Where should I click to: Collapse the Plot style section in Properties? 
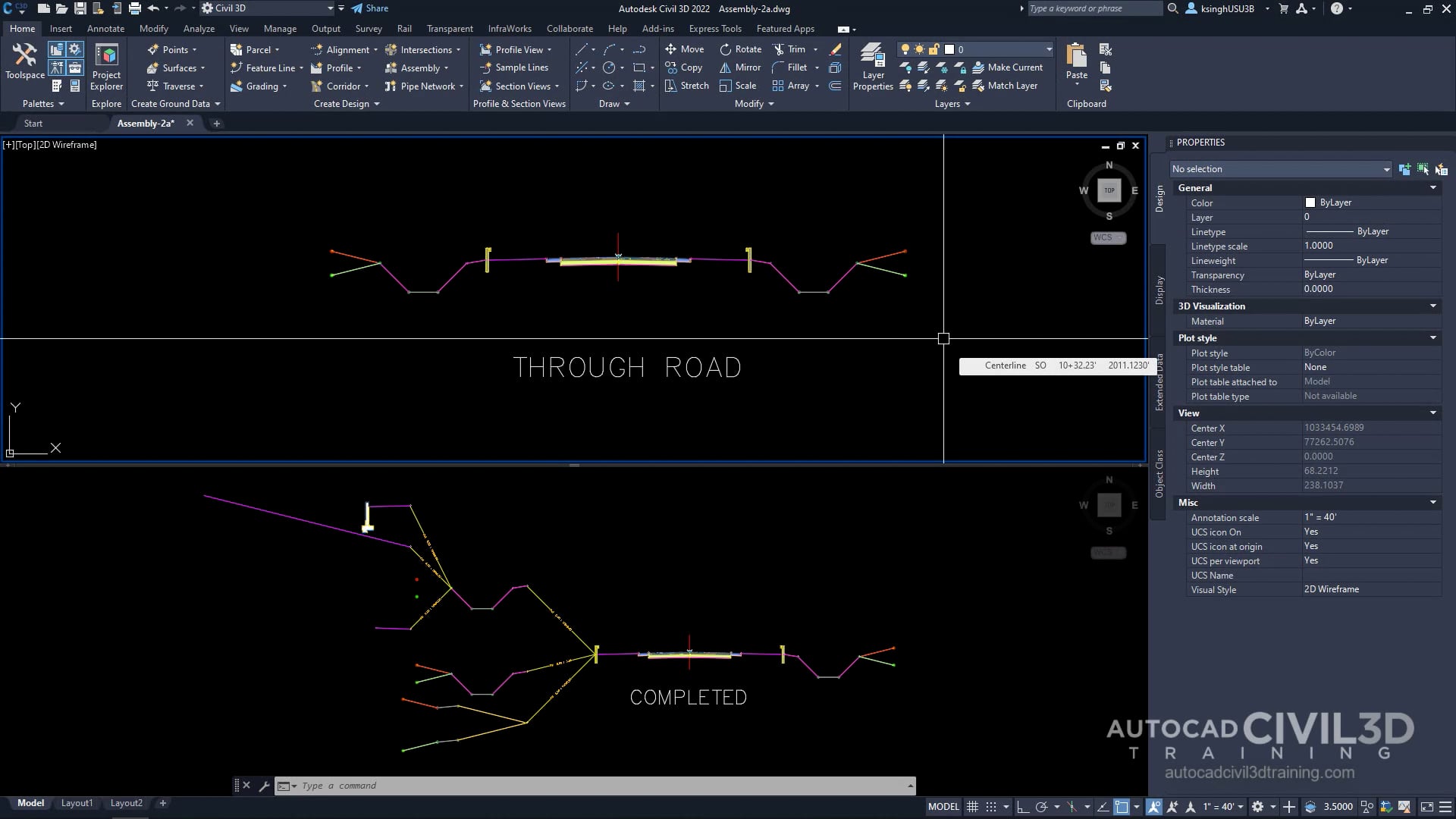[1432, 337]
